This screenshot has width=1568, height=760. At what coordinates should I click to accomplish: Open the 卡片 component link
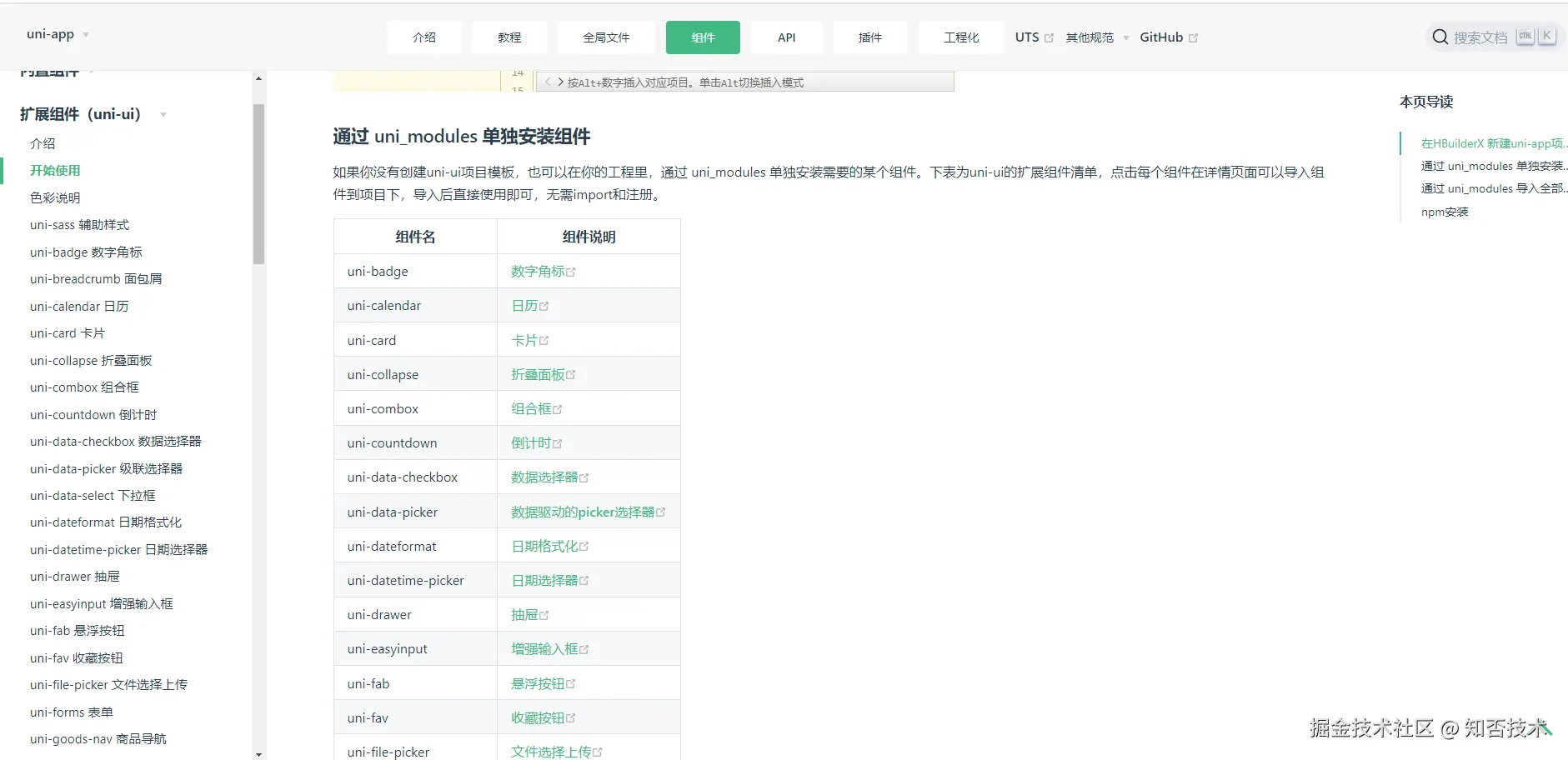pyautogui.click(x=529, y=340)
